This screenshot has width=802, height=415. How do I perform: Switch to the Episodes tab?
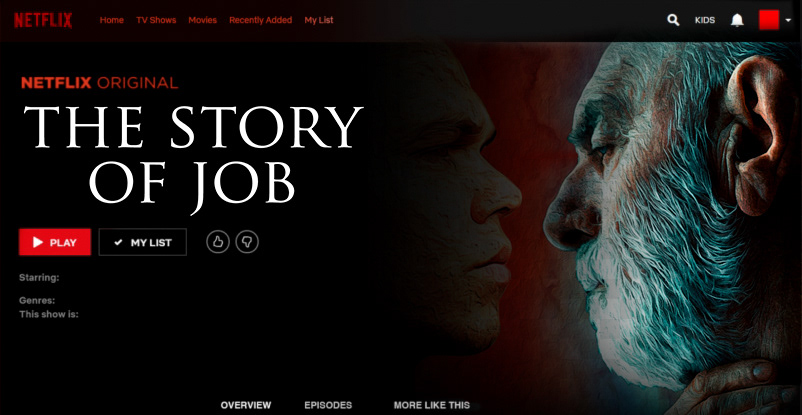pos(328,405)
